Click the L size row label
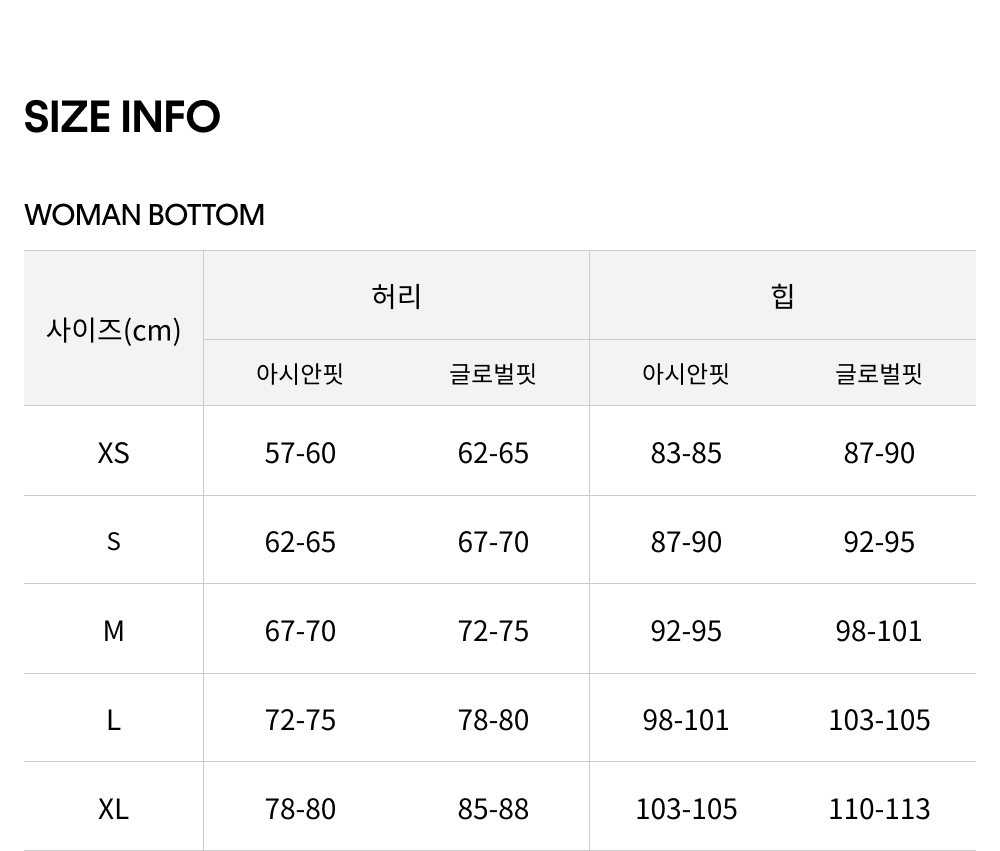This screenshot has width=1000, height=851. coord(113,720)
